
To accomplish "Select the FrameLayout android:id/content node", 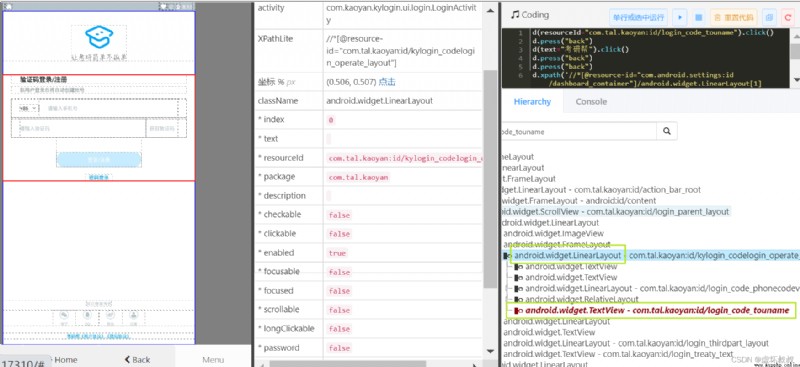I will (x=579, y=201).
